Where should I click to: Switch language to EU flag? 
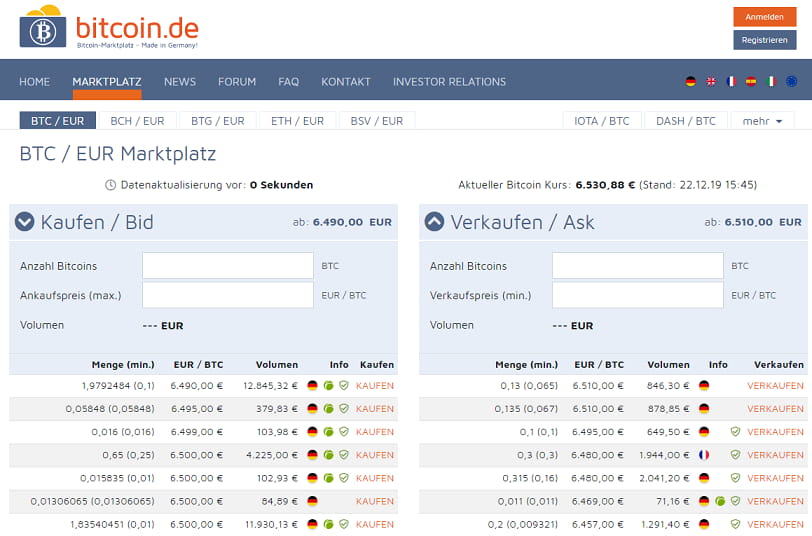(x=791, y=81)
